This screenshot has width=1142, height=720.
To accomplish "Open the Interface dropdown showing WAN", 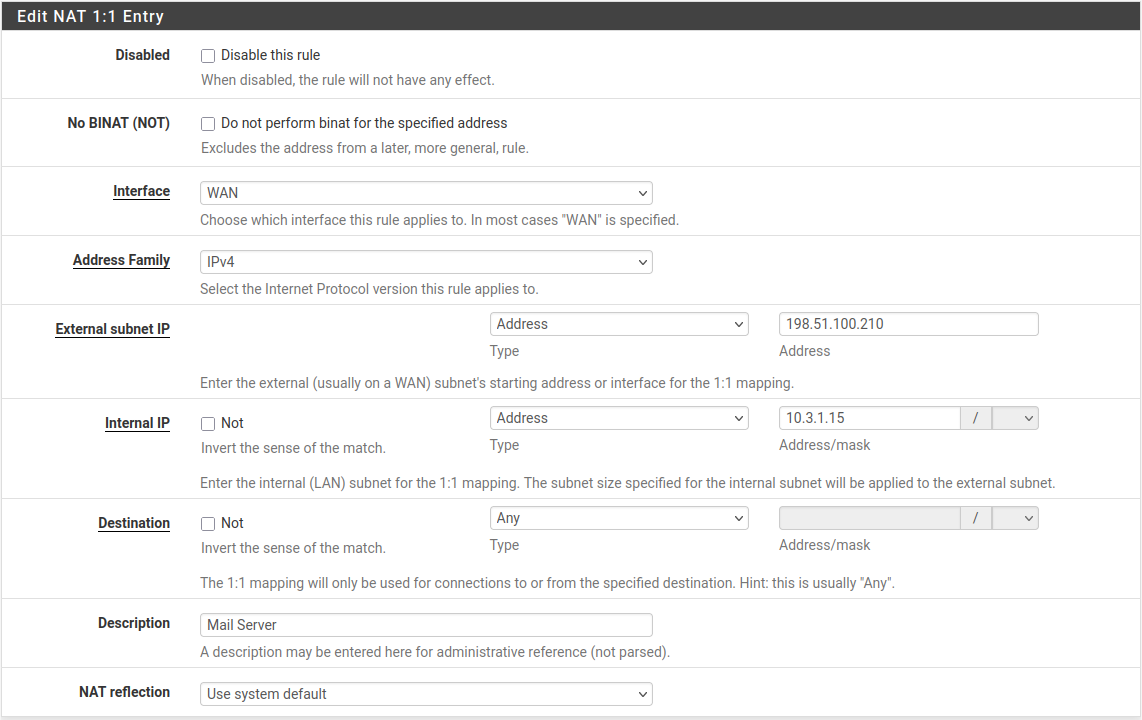I will point(426,192).
